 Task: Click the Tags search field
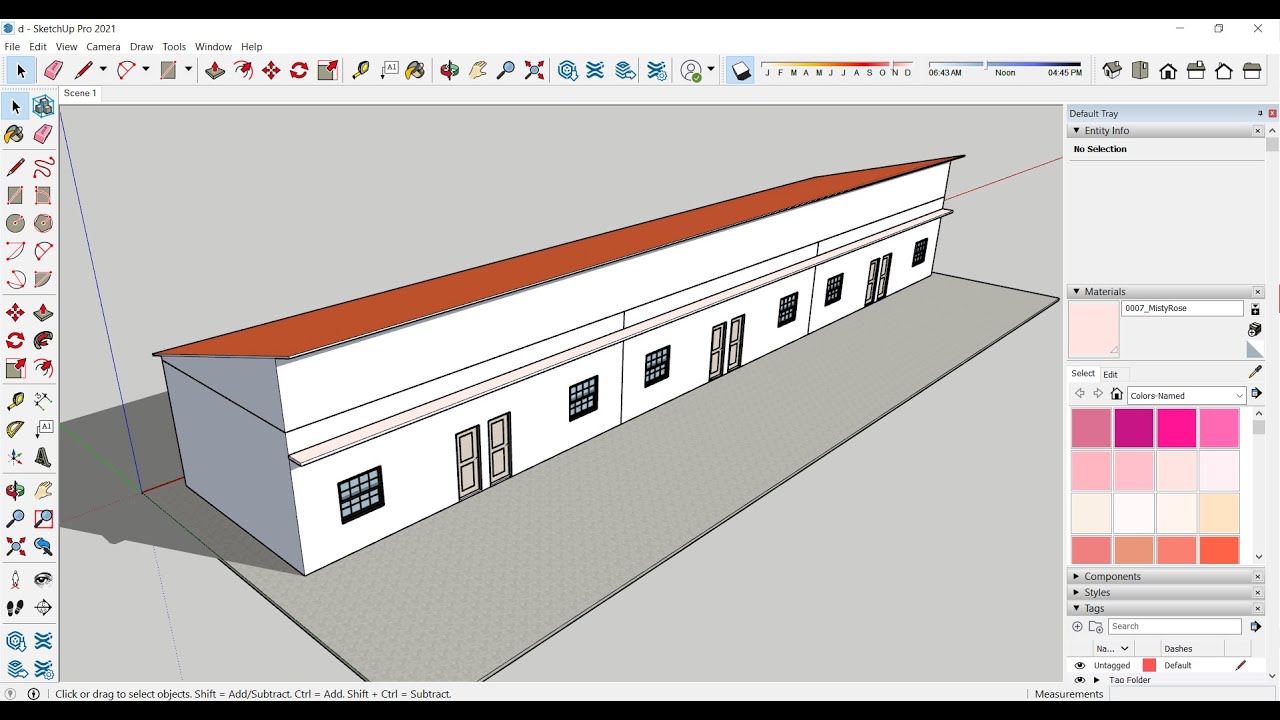[x=1175, y=627]
